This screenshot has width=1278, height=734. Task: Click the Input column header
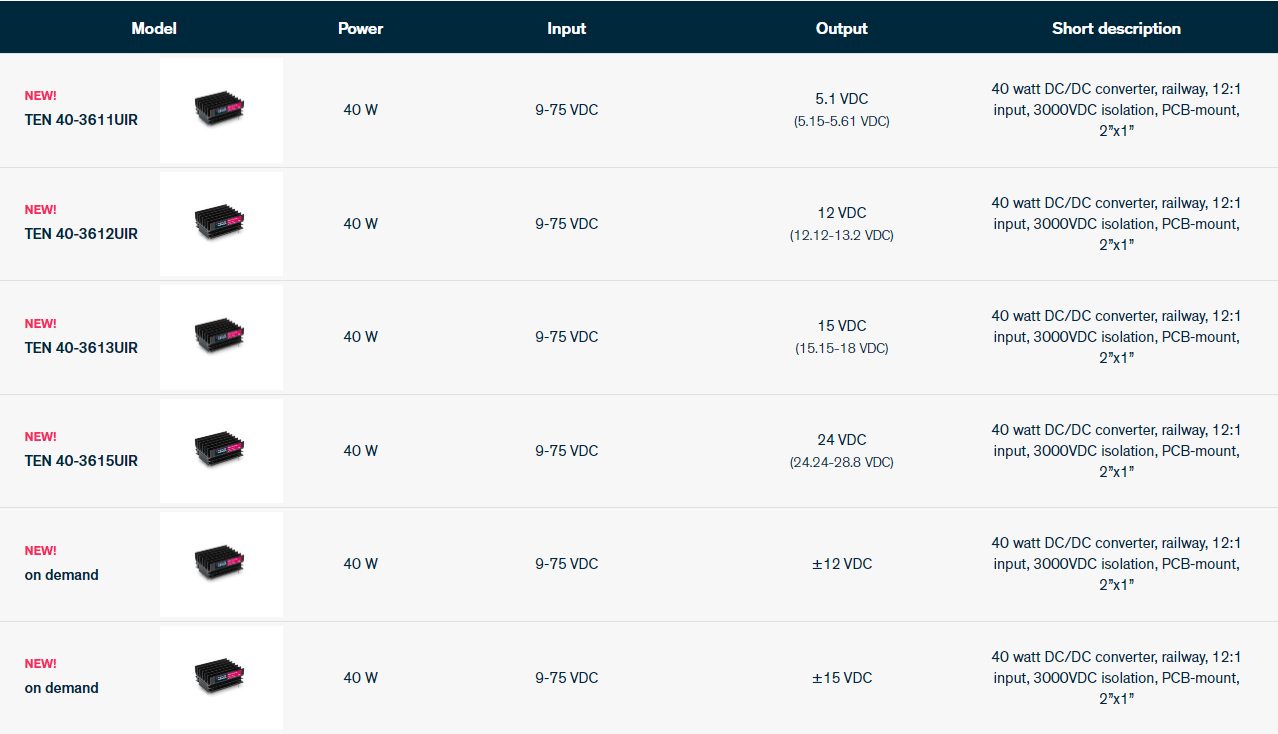(x=566, y=28)
